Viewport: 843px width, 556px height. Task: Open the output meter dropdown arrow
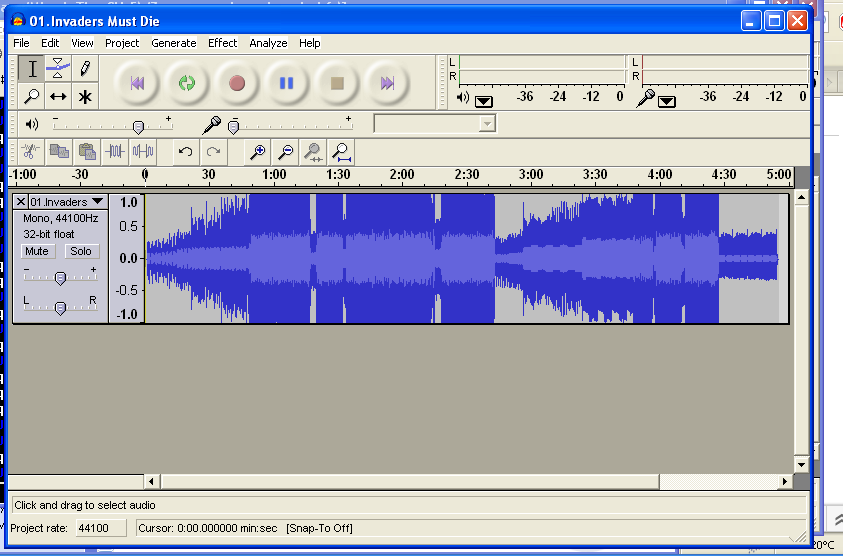[x=484, y=100]
